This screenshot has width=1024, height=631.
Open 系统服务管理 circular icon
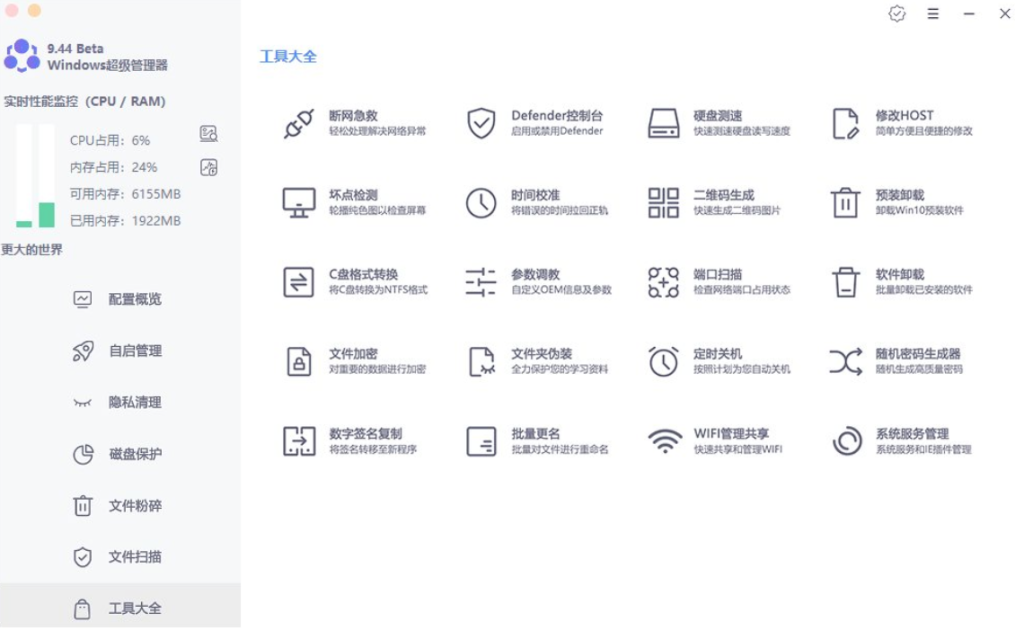tap(847, 442)
